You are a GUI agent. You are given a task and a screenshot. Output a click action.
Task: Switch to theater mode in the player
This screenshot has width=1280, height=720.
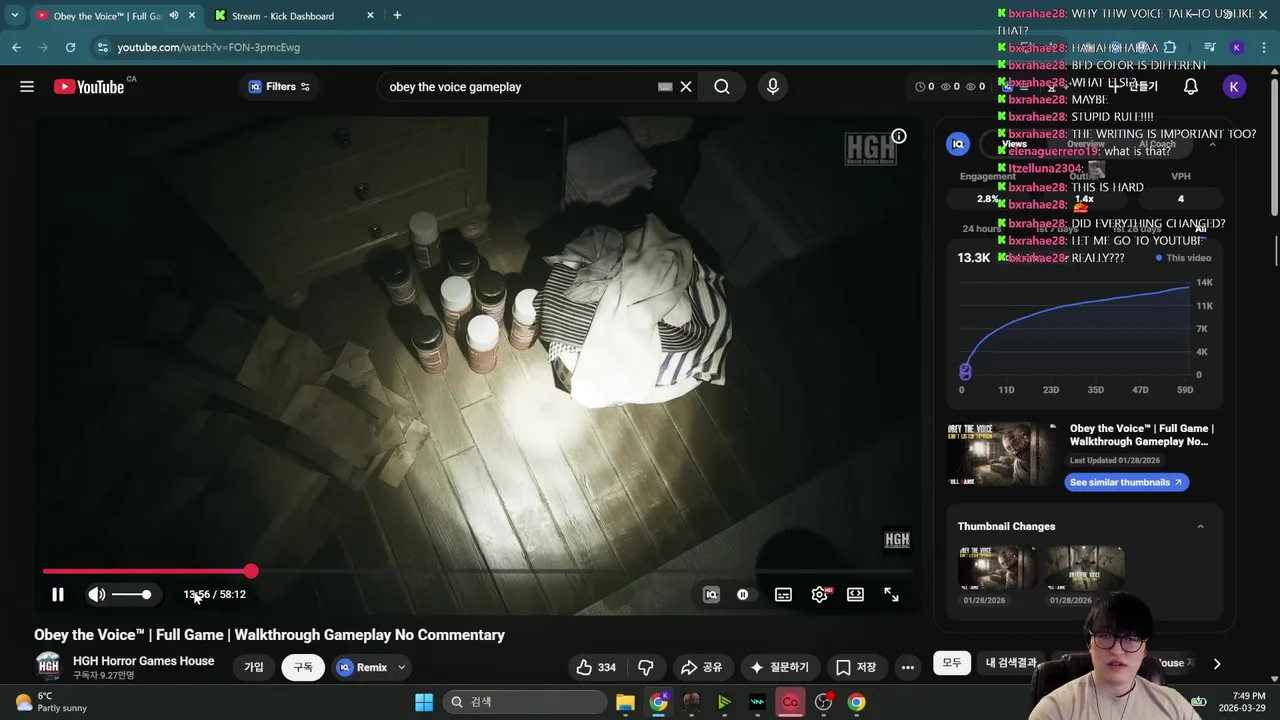pos(855,594)
